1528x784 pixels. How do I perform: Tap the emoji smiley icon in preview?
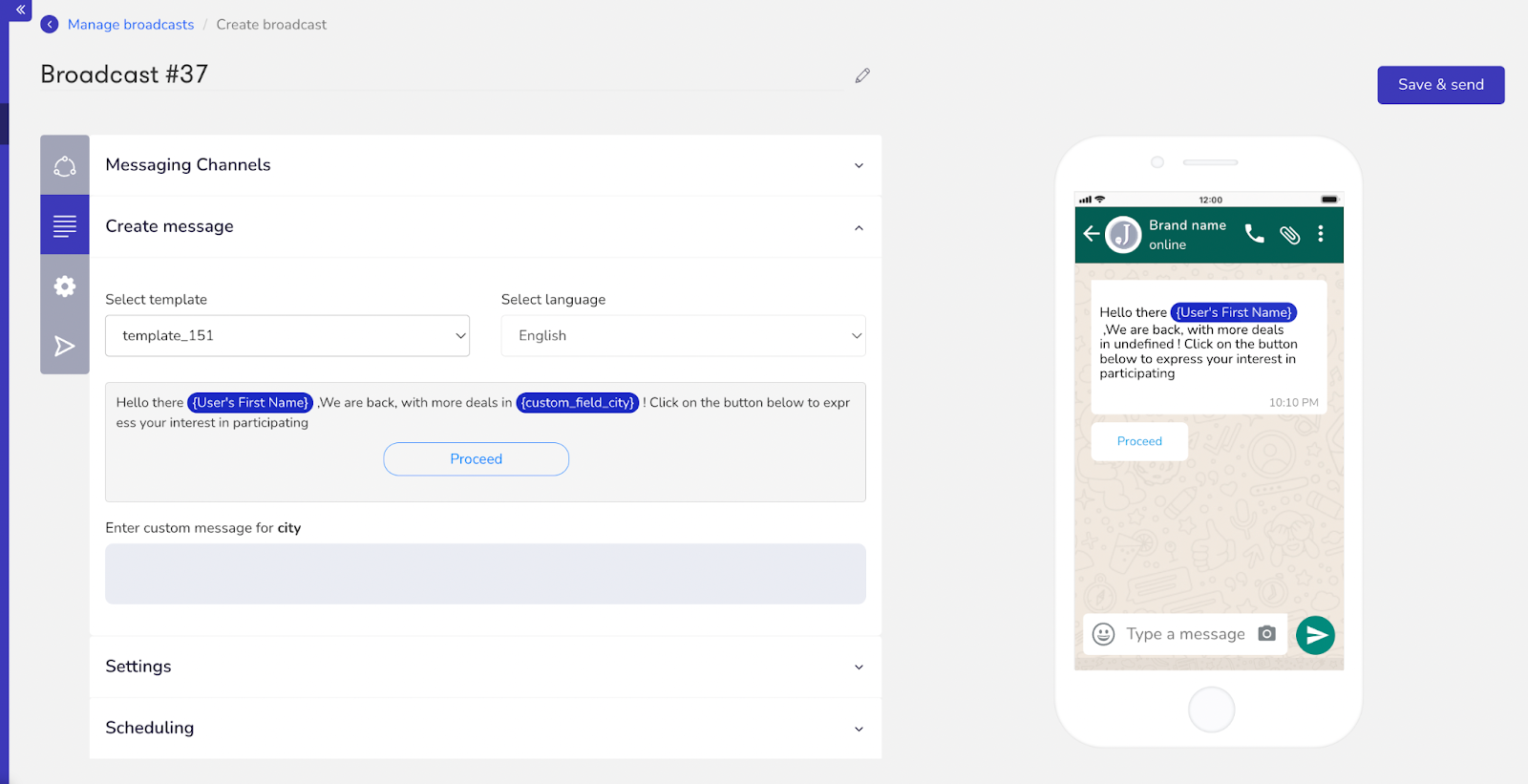click(x=1103, y=634)
